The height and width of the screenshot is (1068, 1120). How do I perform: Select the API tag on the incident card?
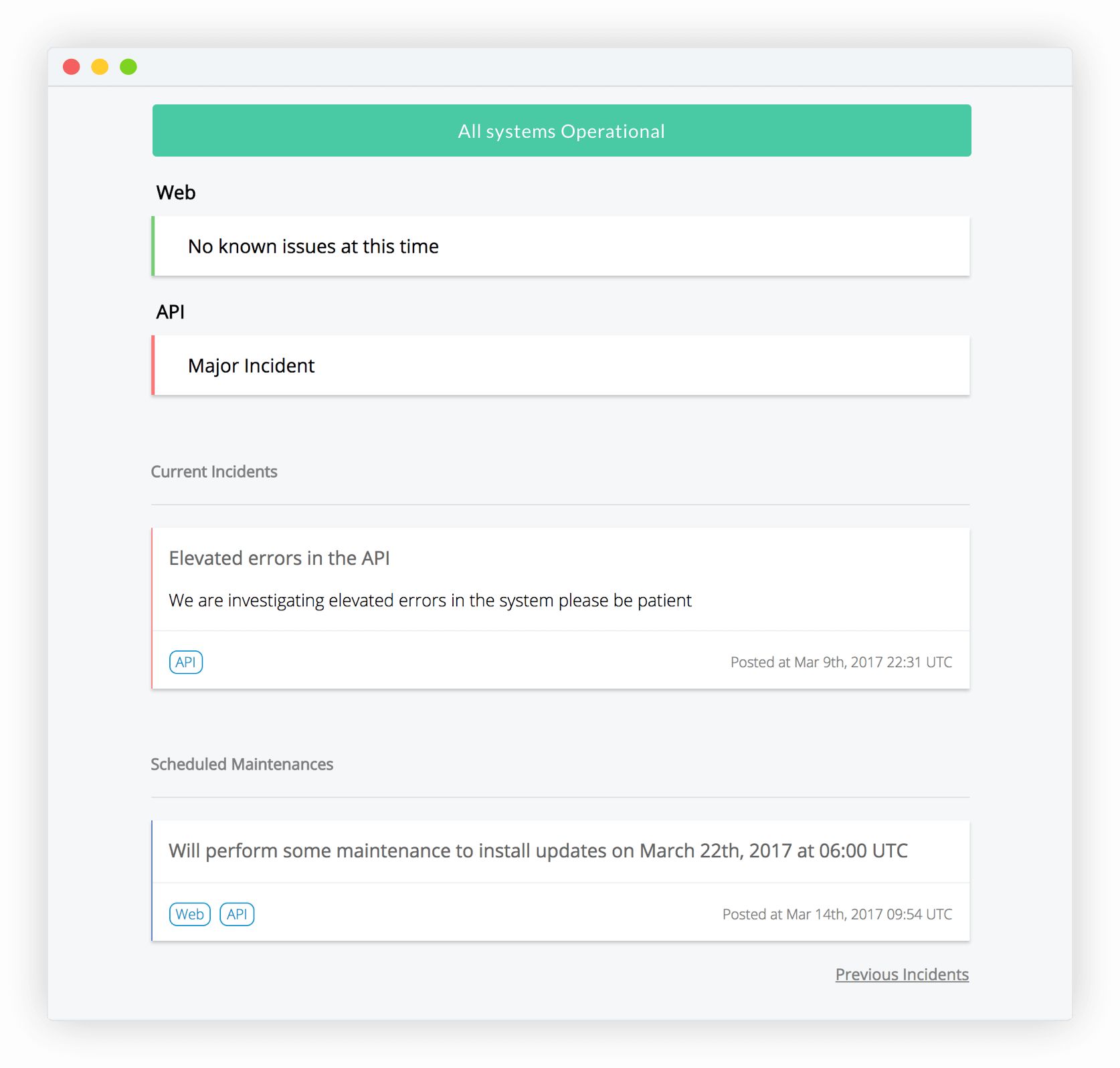click(185, 662)
